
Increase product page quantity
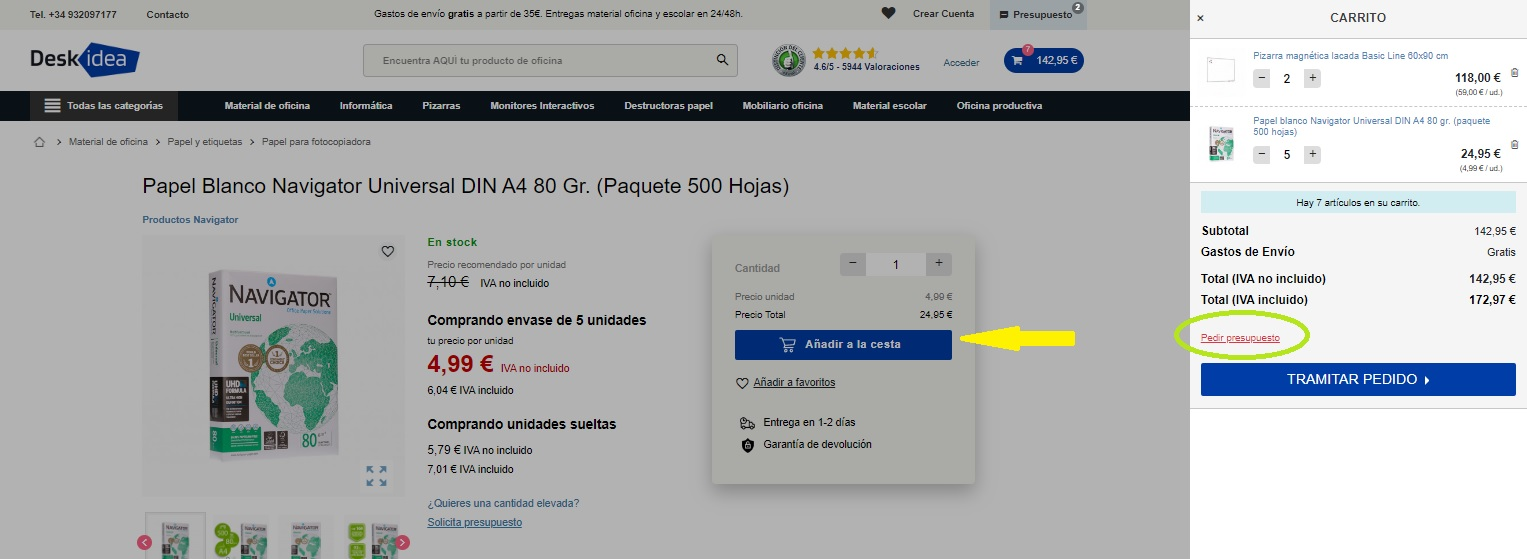[x=939, y=264]
